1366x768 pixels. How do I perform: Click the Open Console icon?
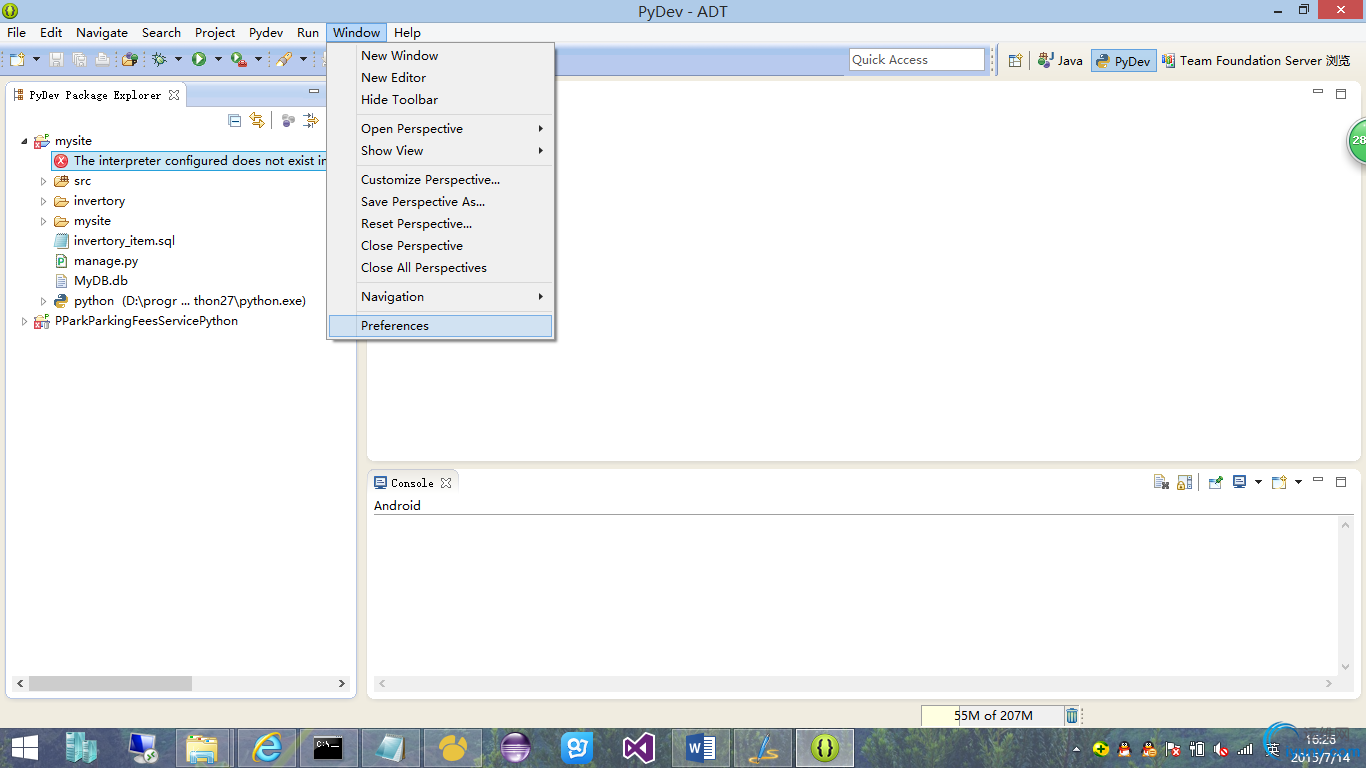1279,482
